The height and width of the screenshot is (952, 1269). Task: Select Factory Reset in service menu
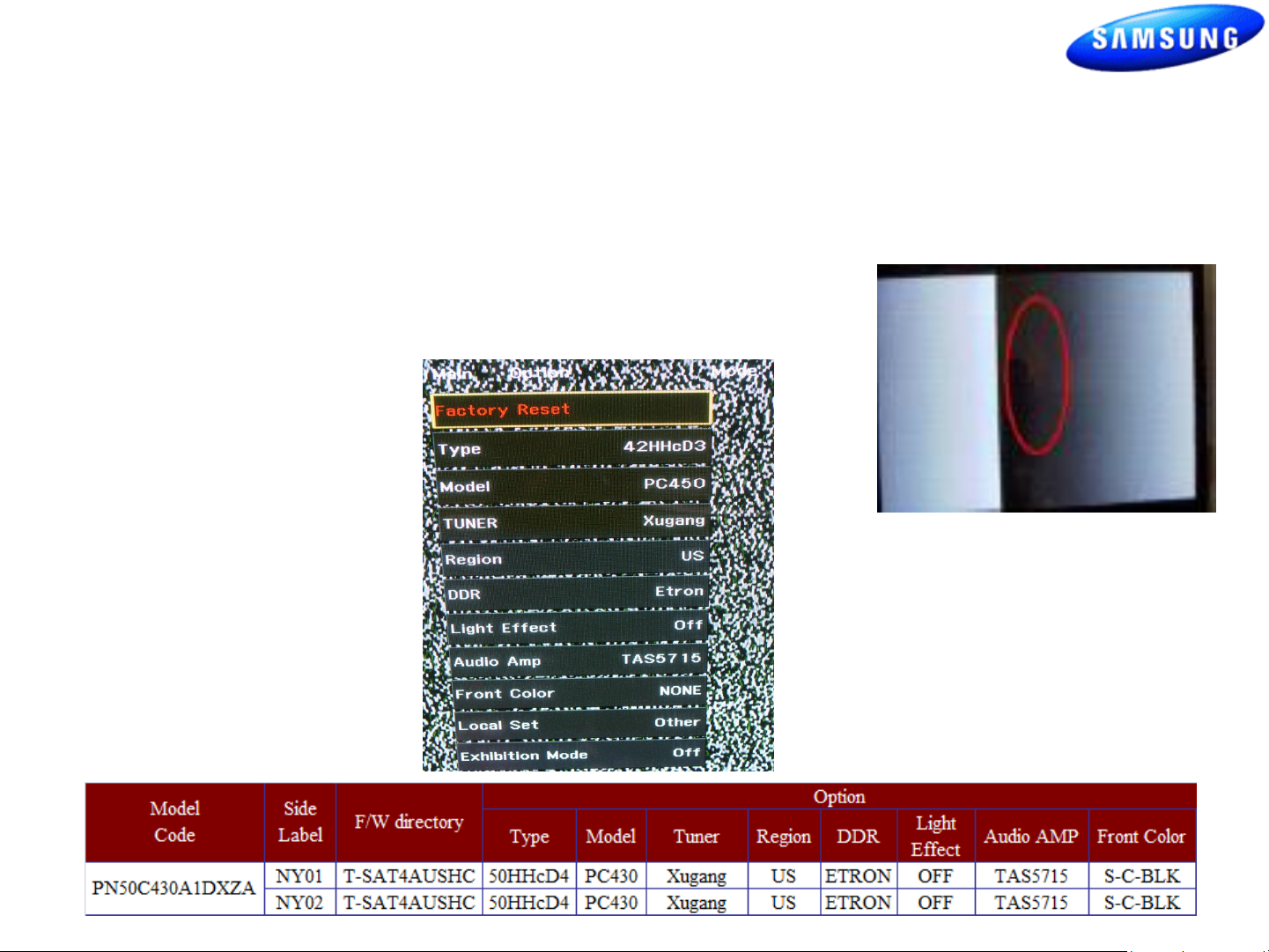[x=572, y=410]
